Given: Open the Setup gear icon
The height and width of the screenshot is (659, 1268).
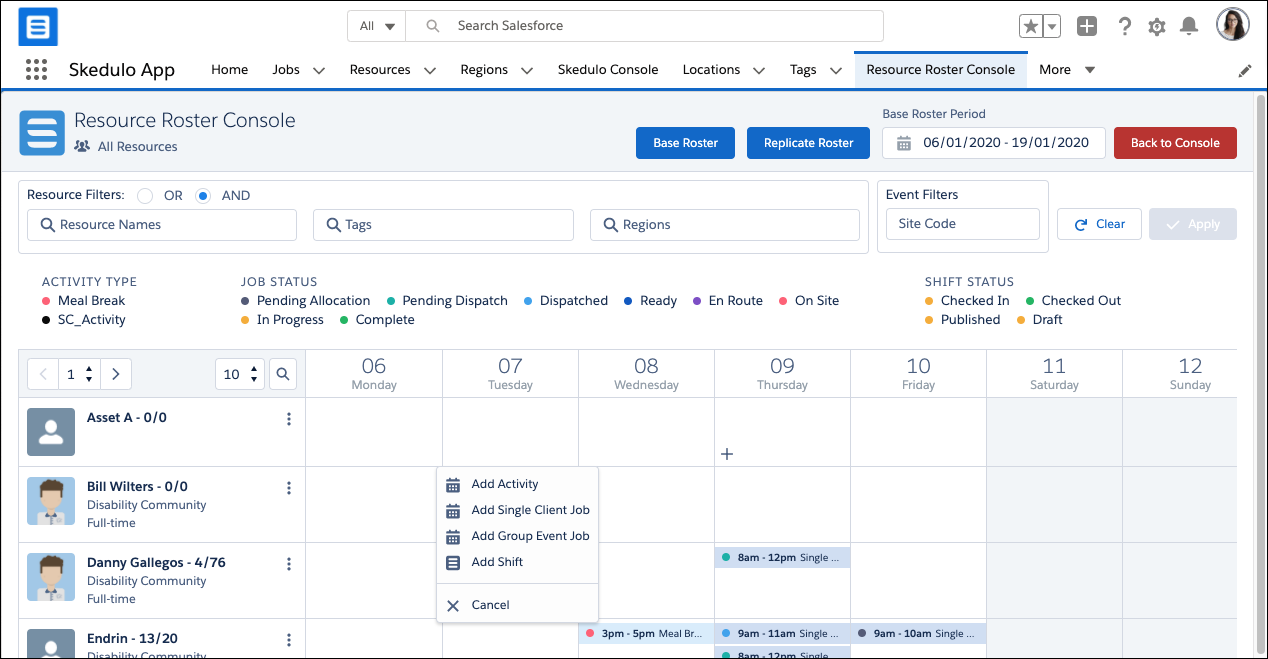Looking at the screenshot, I should click(1157, 27).
